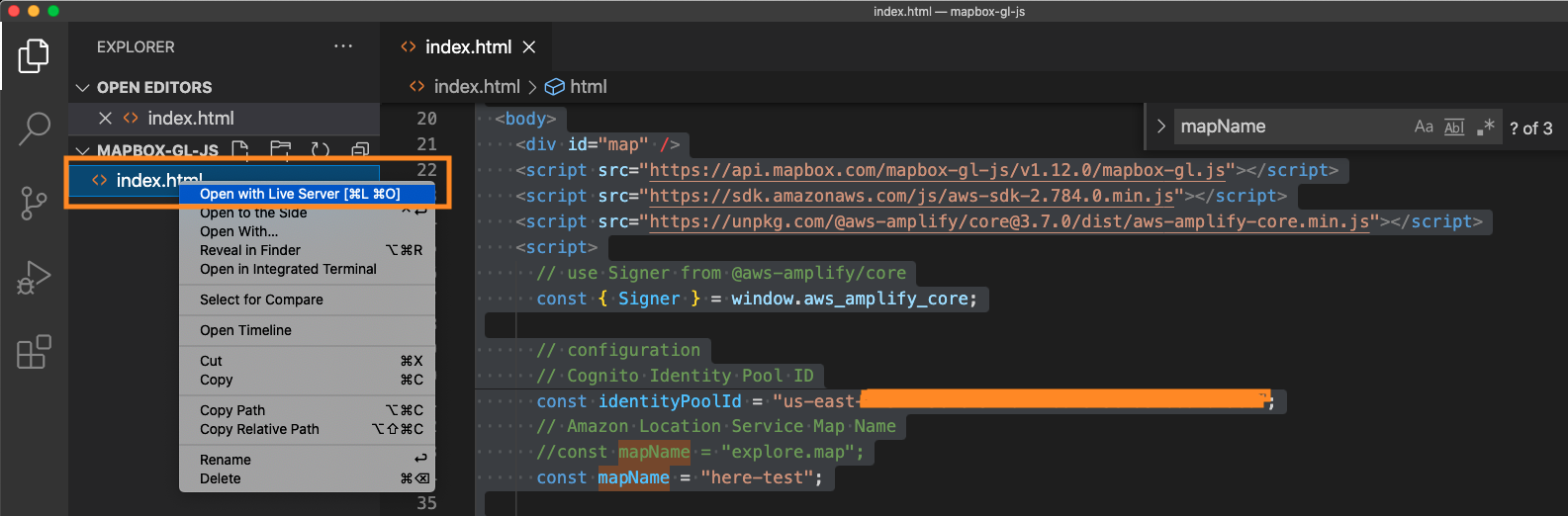Click the New File icon in MAPBOX-GL-JS header
Image resolution: width=1568 pixels, height=516 pixels.
(x=240, y=150)
